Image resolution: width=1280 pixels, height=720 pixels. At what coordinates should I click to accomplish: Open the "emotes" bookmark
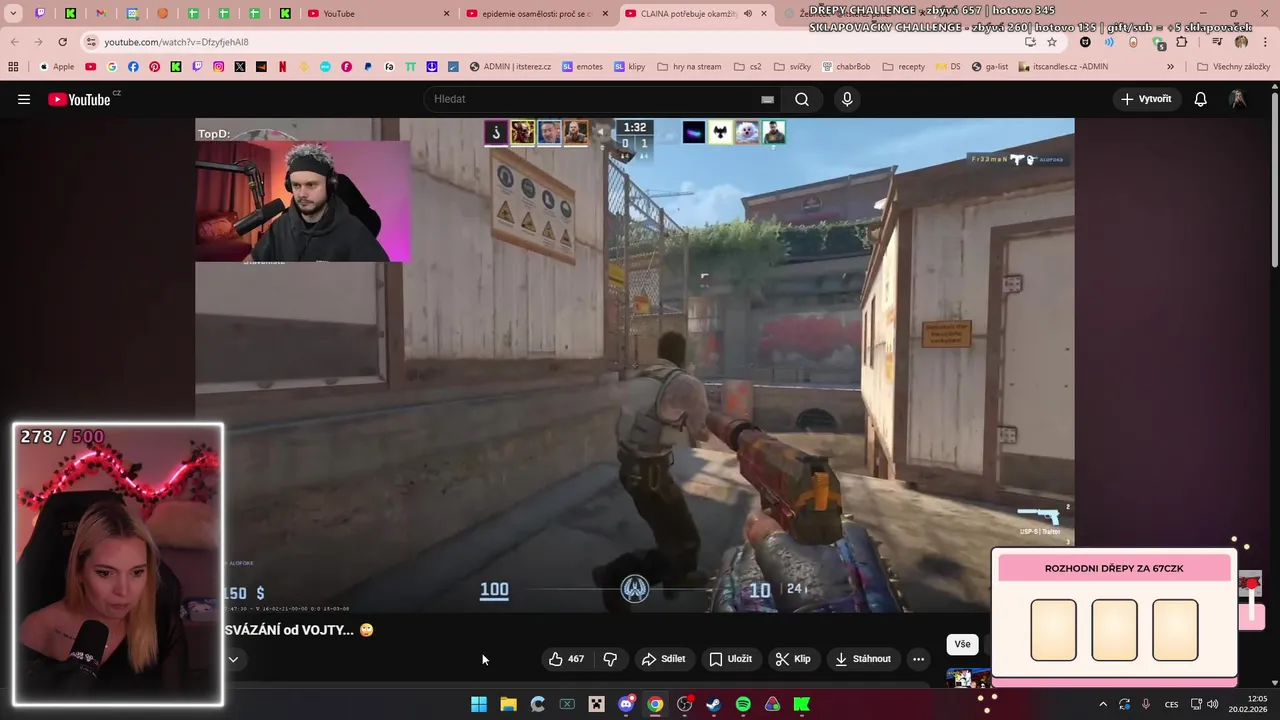tap(582, 67)
